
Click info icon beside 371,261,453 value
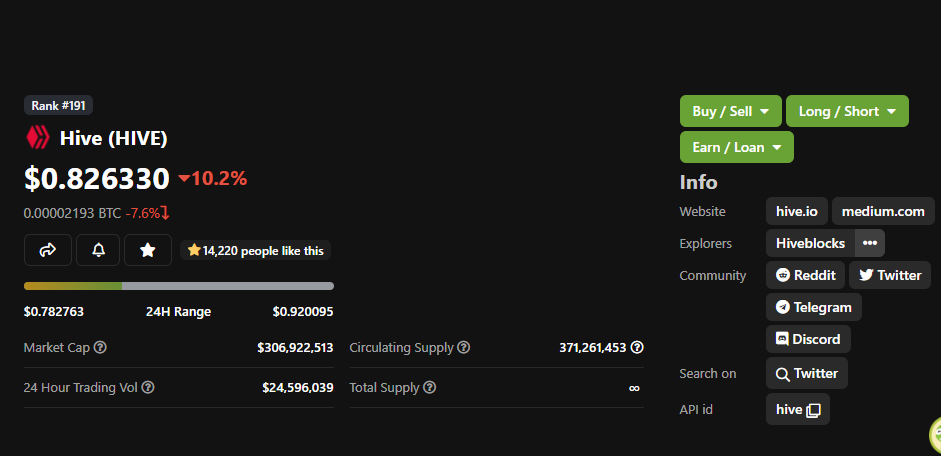pos(637,347)
